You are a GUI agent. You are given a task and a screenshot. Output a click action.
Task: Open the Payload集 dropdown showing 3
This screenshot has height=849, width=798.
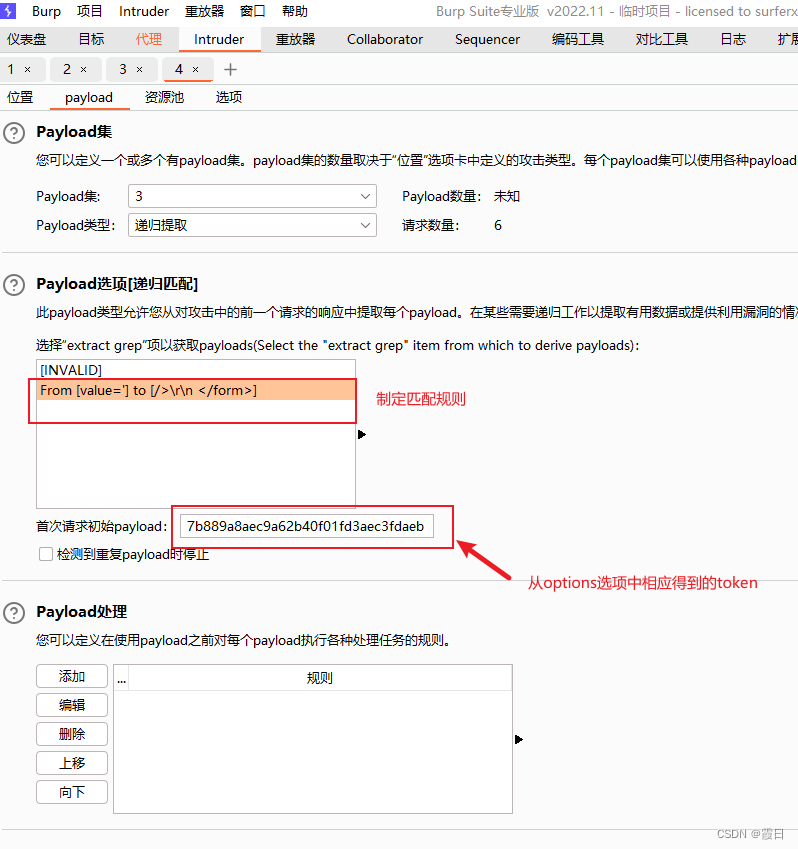click(252, 196)
